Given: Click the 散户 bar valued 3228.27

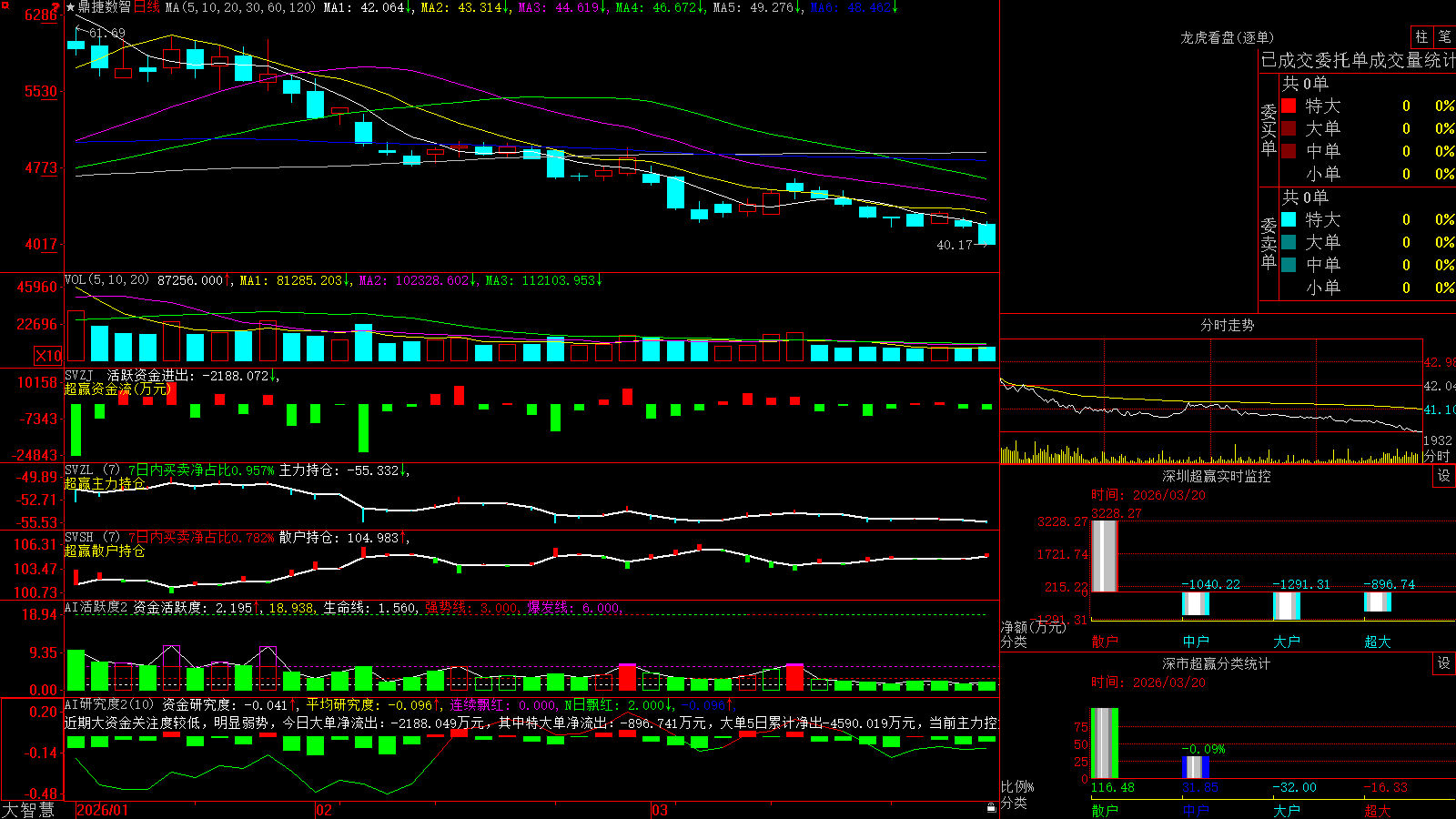Looking at the screenshot, I should pos(1104,556).
